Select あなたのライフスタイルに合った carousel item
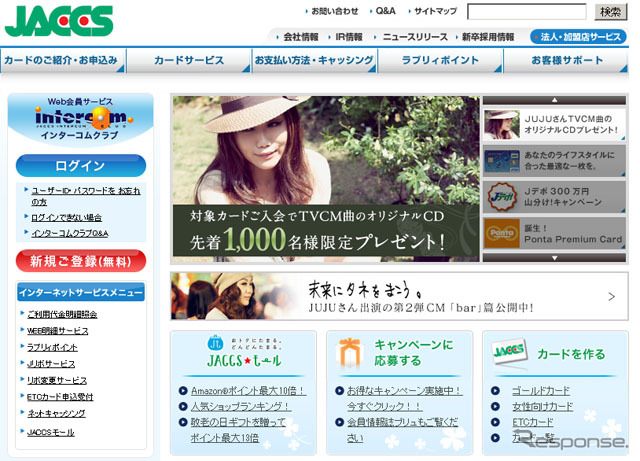640x461 pixels. 554,161
